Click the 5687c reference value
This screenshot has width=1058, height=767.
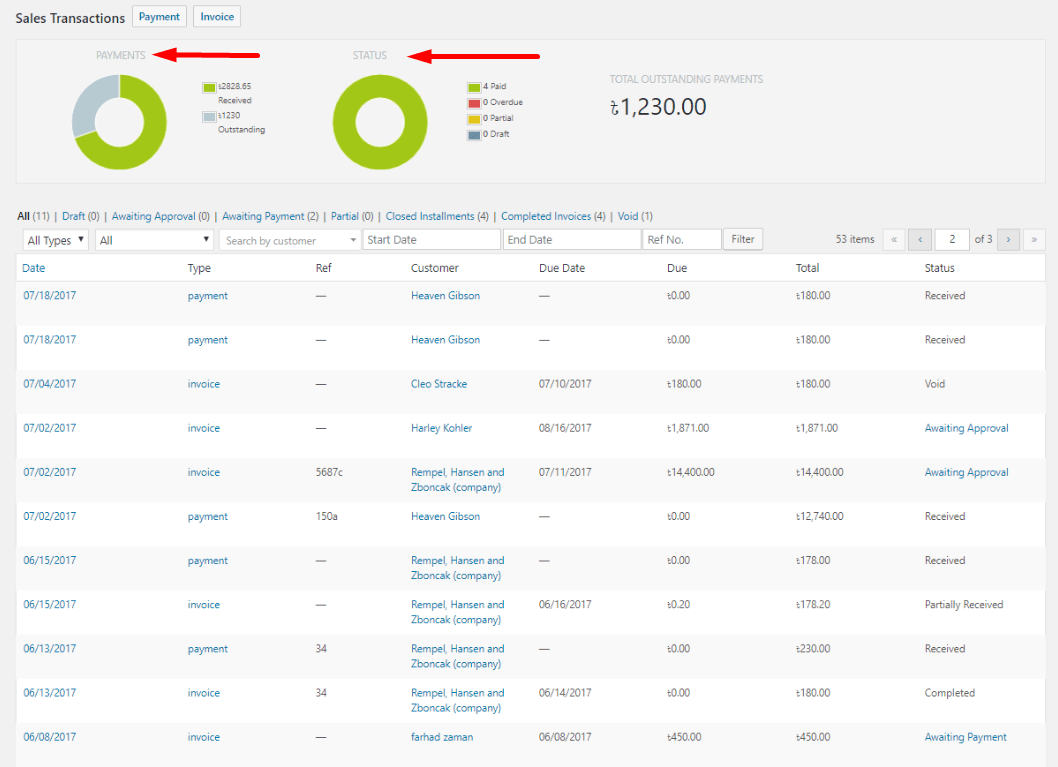pyautogui.click(x=329, y=472)
